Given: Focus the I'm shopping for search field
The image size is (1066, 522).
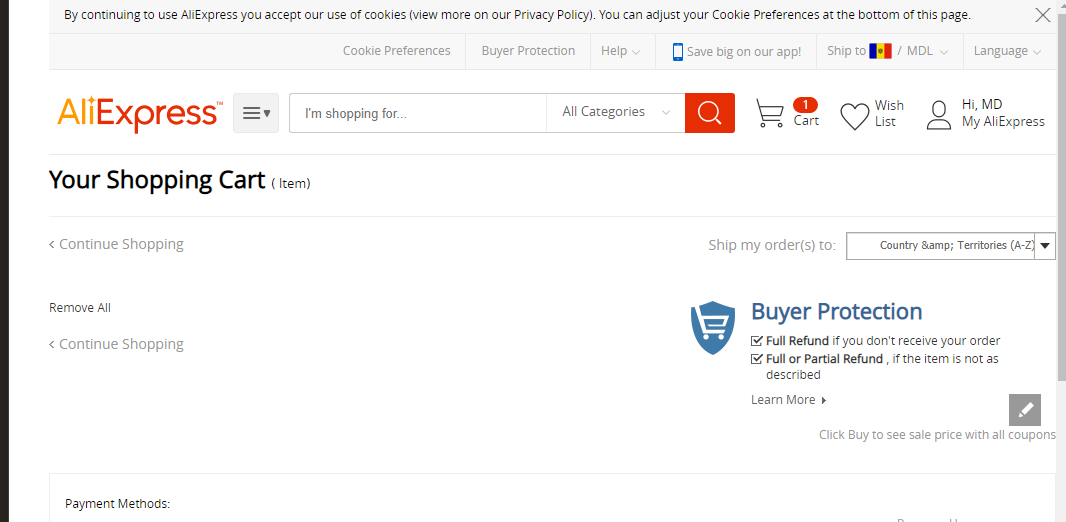Looking at the screenshot, I should [x=418, y=113].
